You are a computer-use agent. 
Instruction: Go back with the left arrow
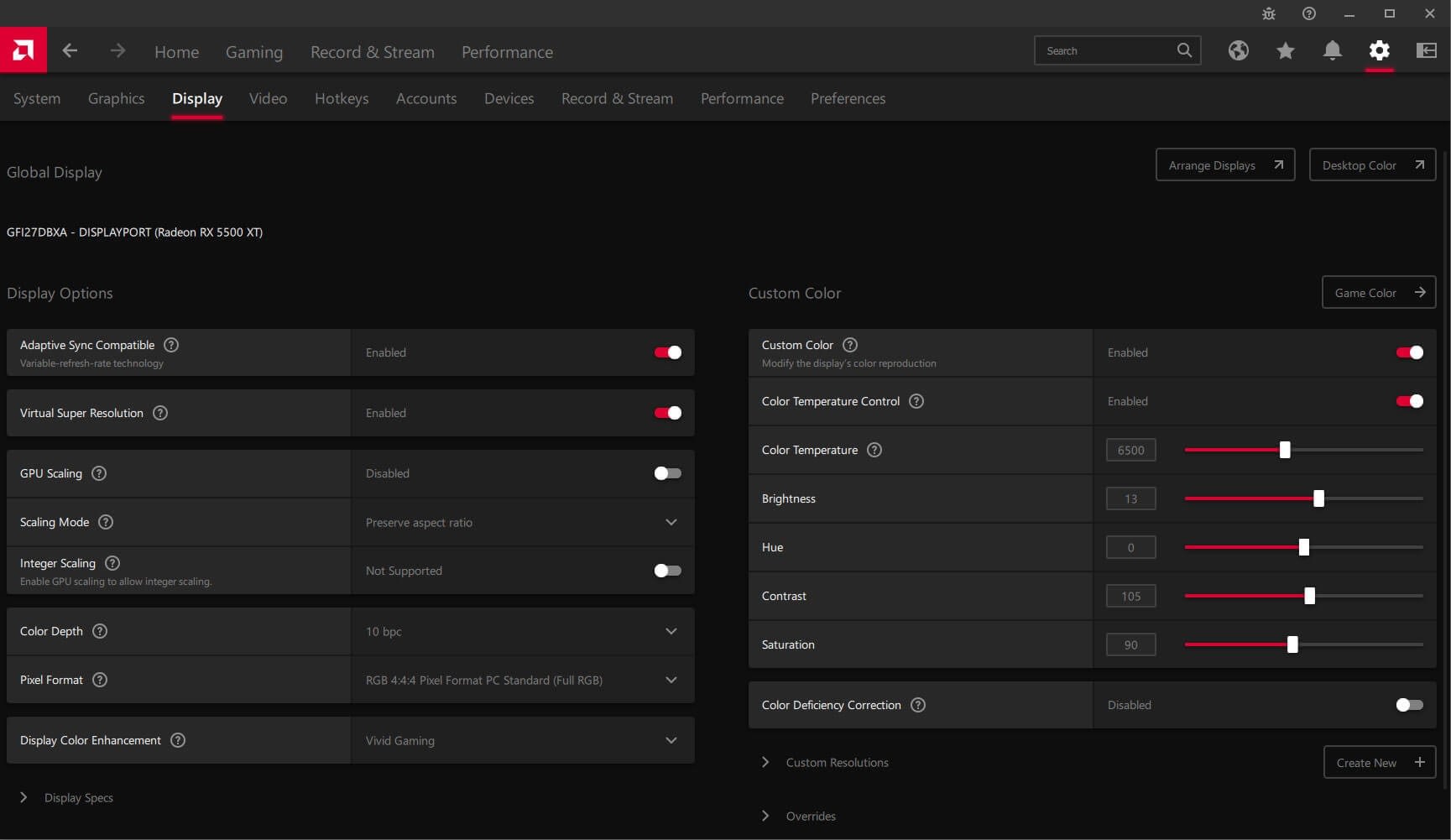coord(70,50)
